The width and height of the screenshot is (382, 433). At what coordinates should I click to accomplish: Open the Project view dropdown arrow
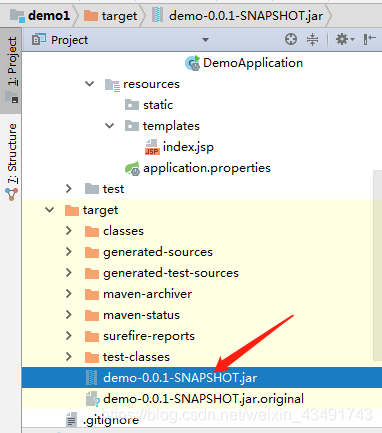205,40
